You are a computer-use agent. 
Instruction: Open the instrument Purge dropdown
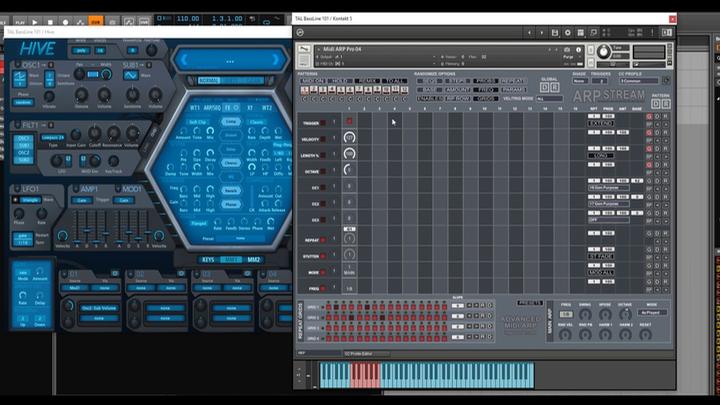click(570, 57)
